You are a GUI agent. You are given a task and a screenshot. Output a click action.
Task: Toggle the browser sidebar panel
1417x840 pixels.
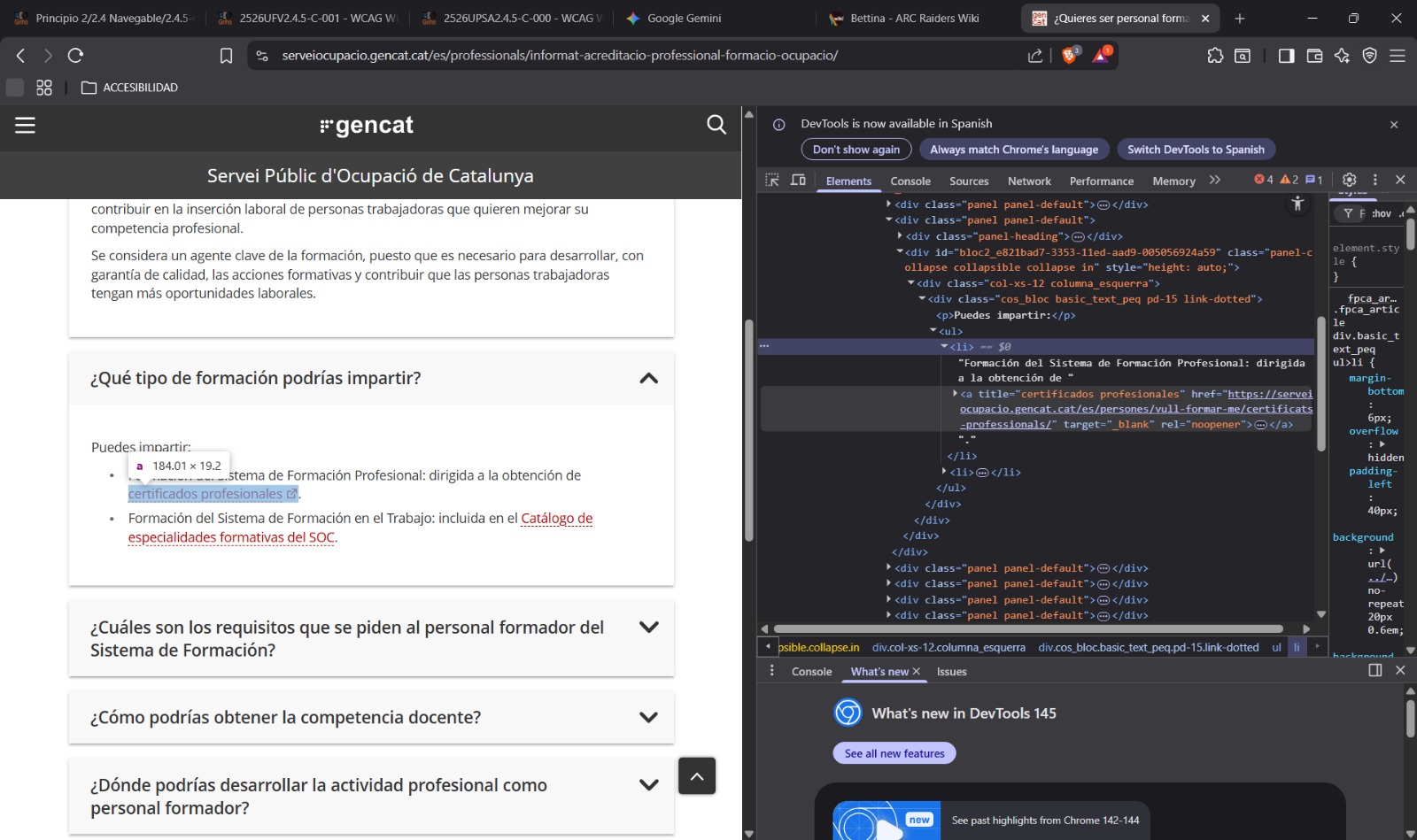click(1286, 56)
